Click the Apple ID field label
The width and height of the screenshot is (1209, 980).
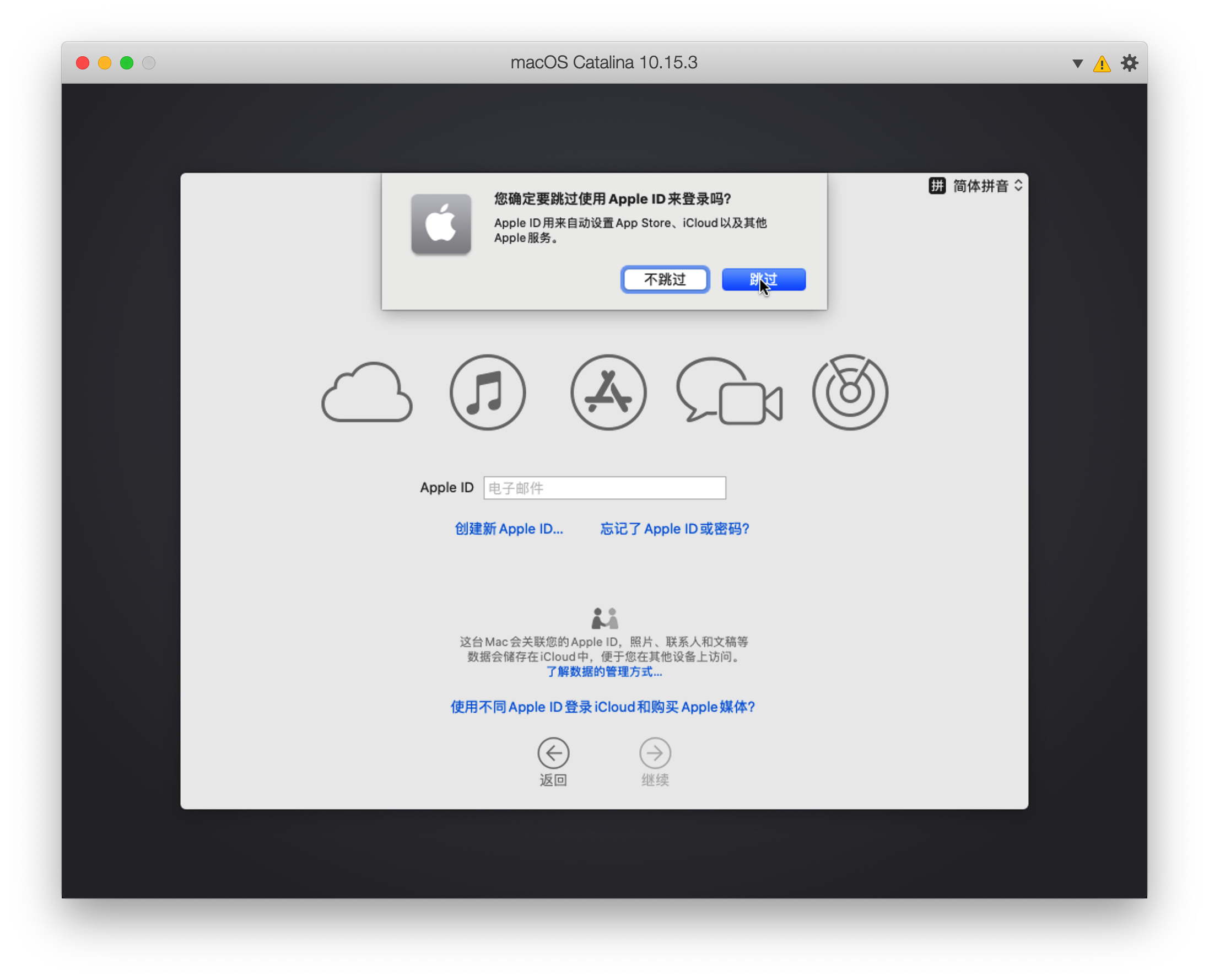point(446,488)
